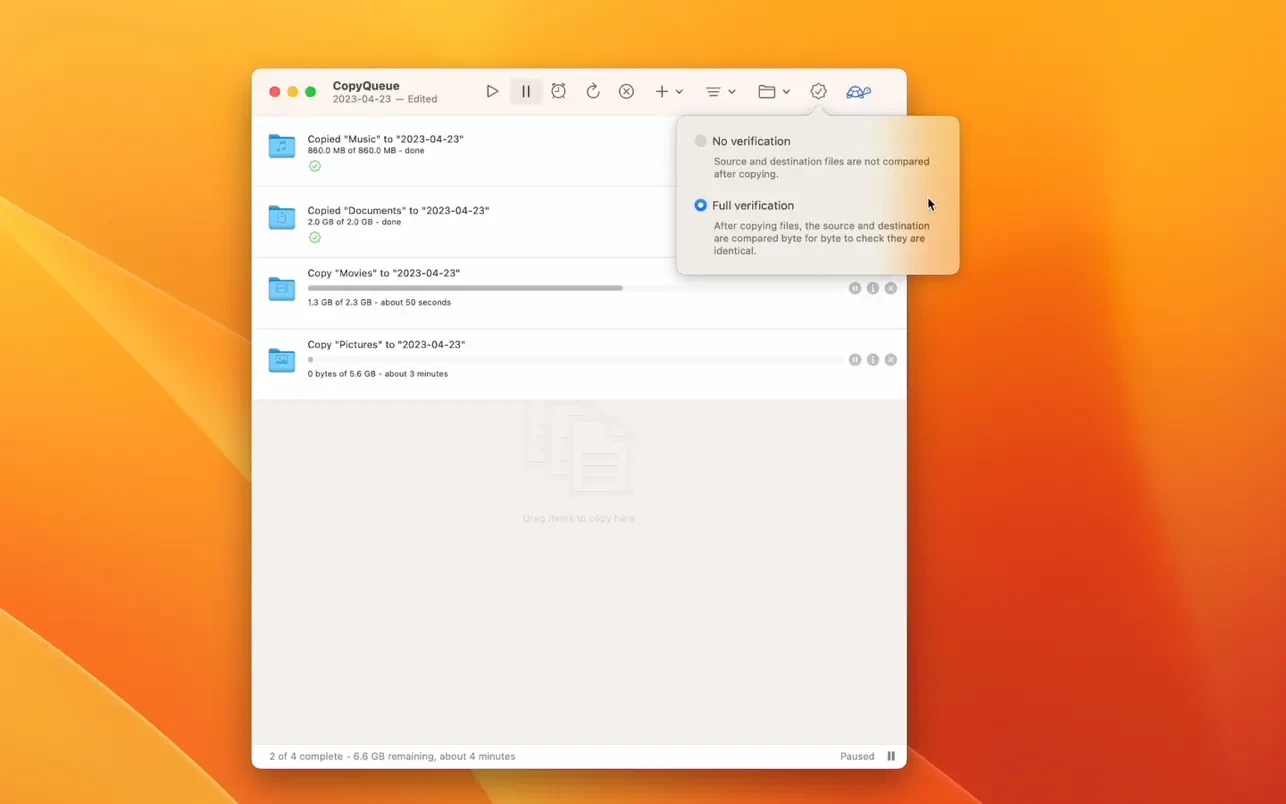Click the Movies copy progress bar
Viewport: 1286px width, 804px height.
[x=465, y=288]
